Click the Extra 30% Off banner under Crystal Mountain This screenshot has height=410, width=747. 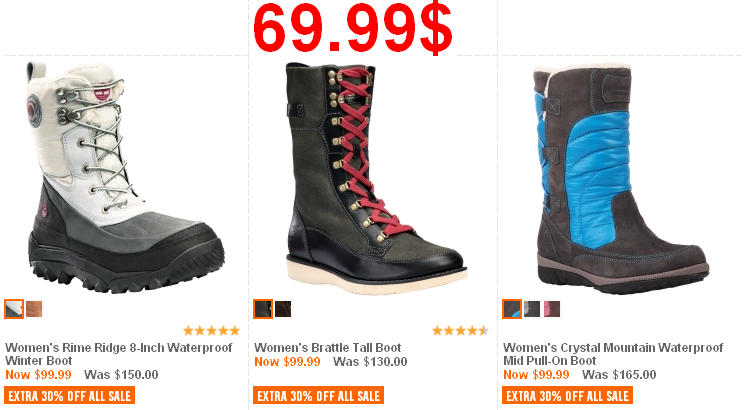567,396
